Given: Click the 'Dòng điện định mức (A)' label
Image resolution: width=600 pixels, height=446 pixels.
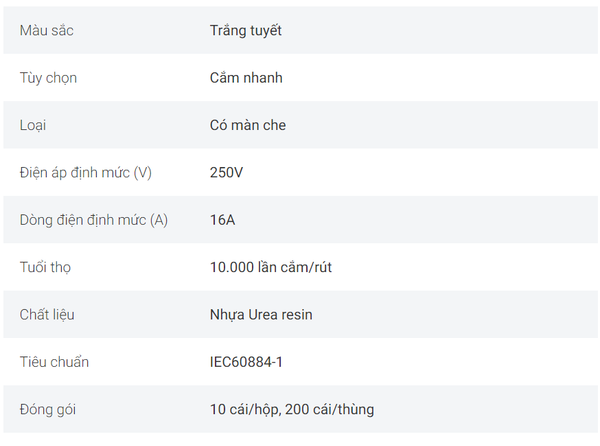Looking at the screenshot, I should [94, 220].
